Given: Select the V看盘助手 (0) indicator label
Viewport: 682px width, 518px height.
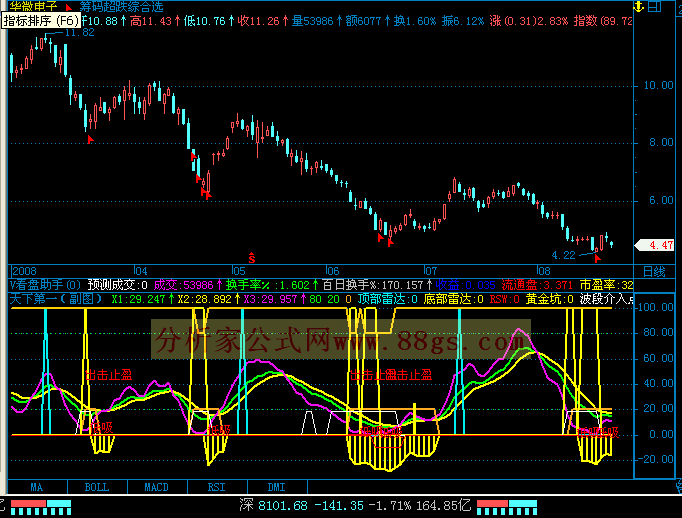Looking at the screenshot, I should coord(45,285).
